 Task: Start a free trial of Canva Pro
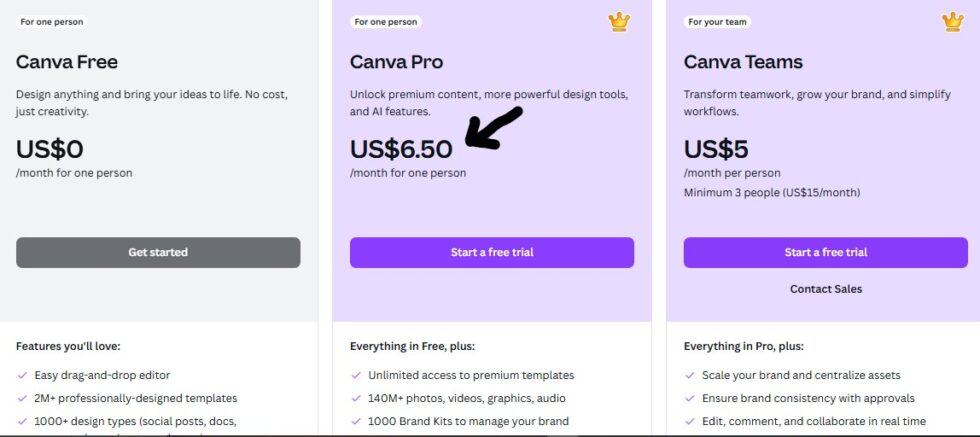click(491, 252)
